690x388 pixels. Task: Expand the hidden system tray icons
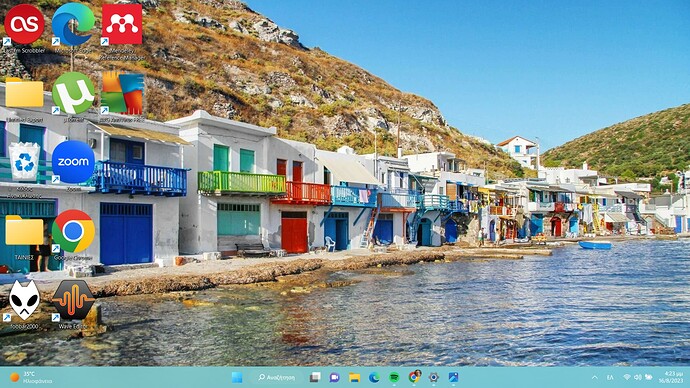click(x=595, y=377)
